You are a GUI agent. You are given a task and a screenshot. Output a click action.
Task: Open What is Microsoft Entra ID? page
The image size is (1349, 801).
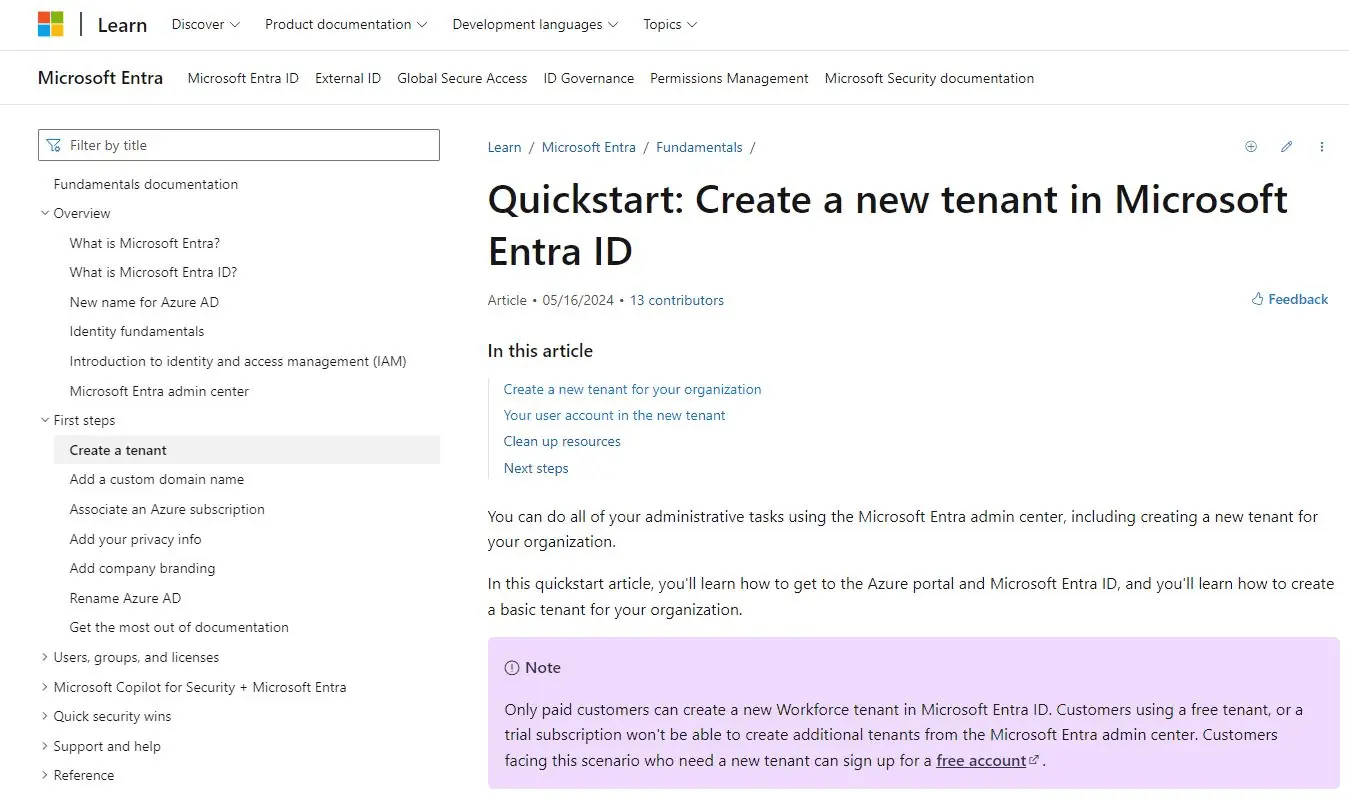pyautogui.click(x=153, y=272)
